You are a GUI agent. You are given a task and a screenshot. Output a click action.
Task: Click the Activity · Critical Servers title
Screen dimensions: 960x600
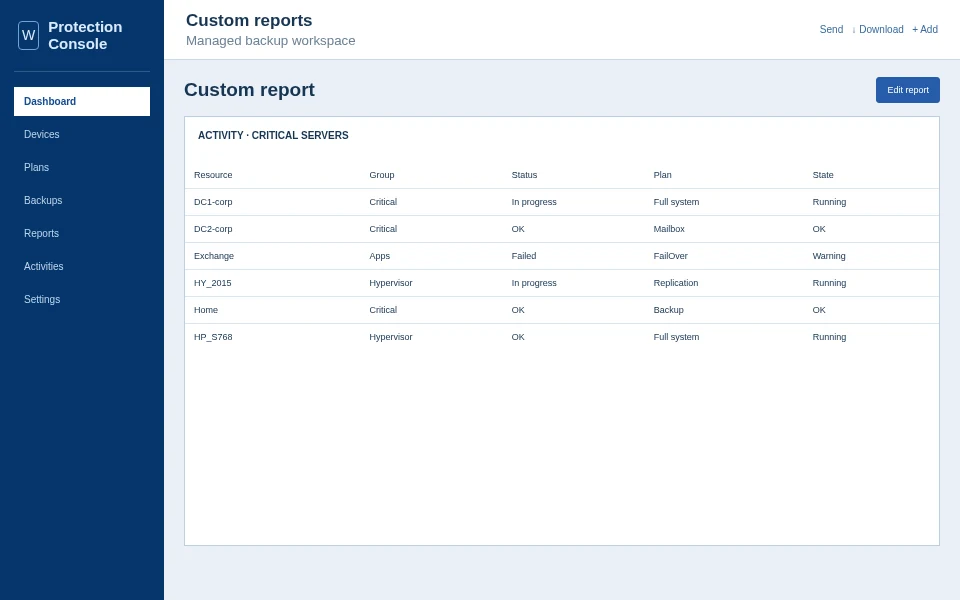pos(273,135)
